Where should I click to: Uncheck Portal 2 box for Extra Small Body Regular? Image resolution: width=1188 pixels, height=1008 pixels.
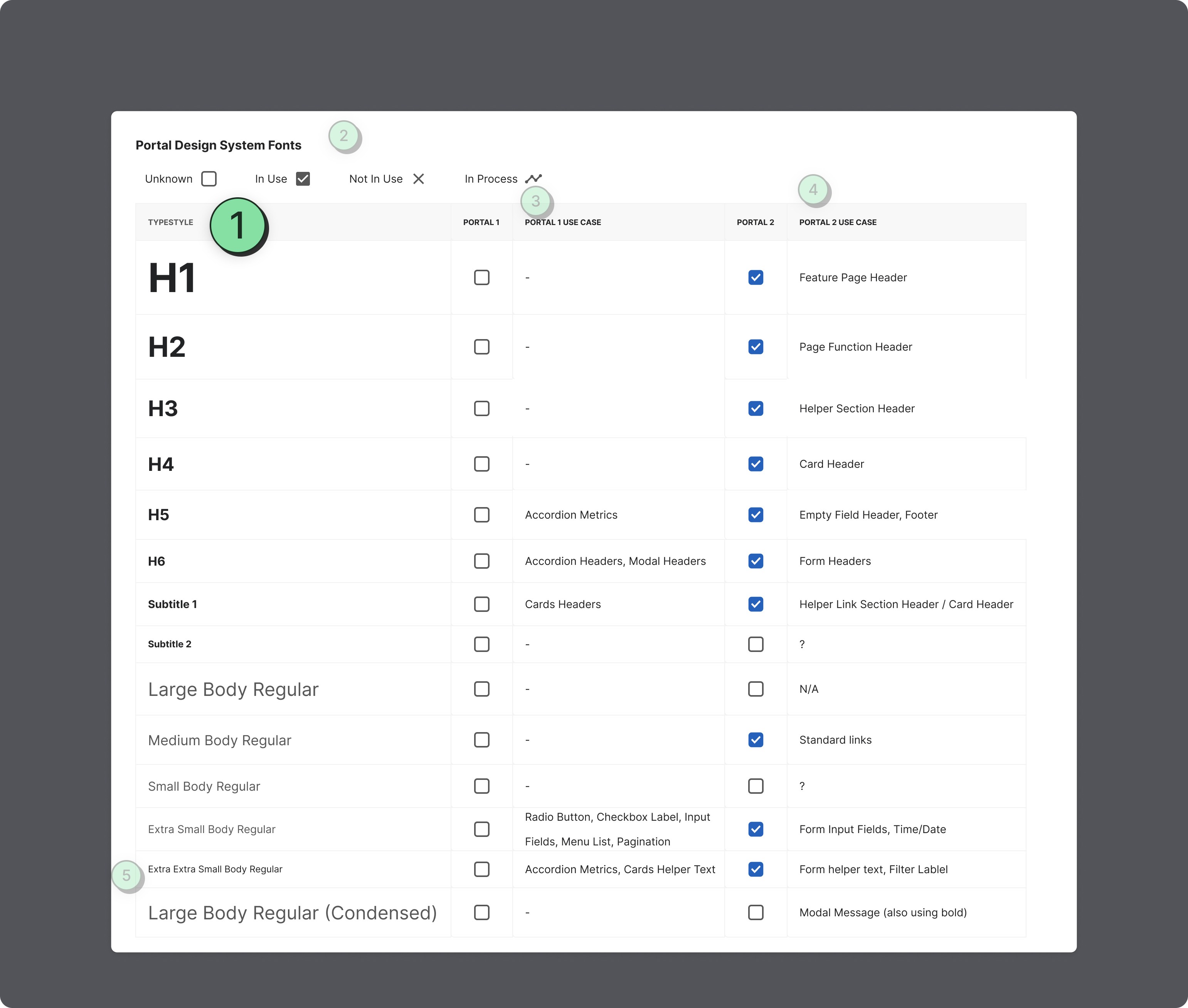point(756,829)
